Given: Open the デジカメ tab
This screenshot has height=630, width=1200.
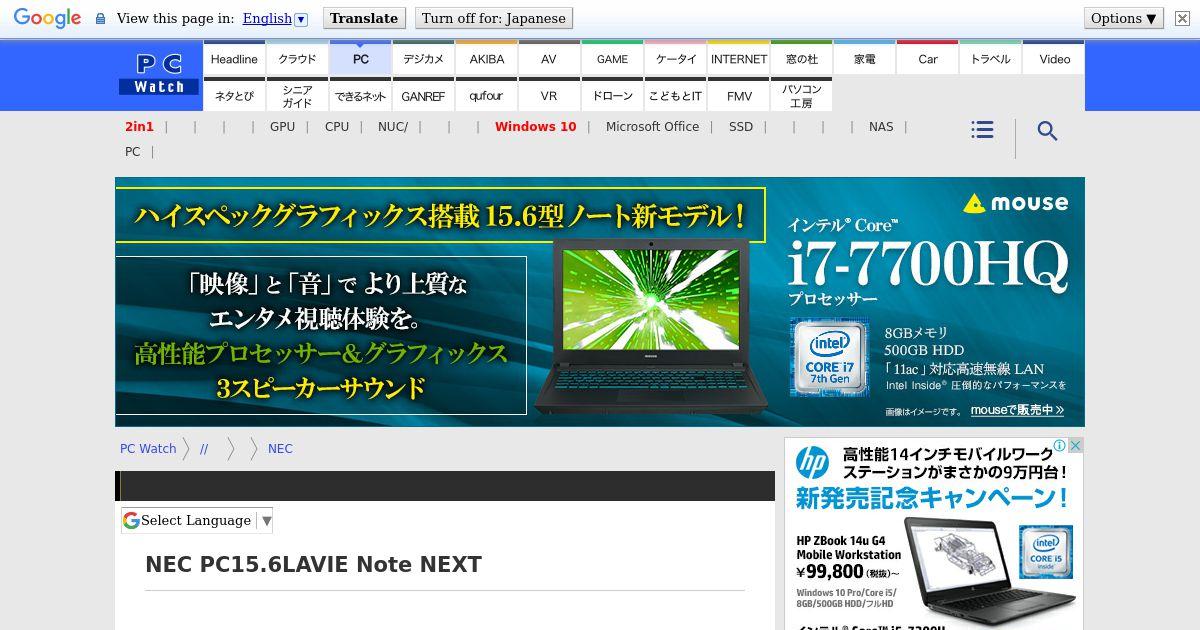Looking at the screenshot, I should [423, 59].
